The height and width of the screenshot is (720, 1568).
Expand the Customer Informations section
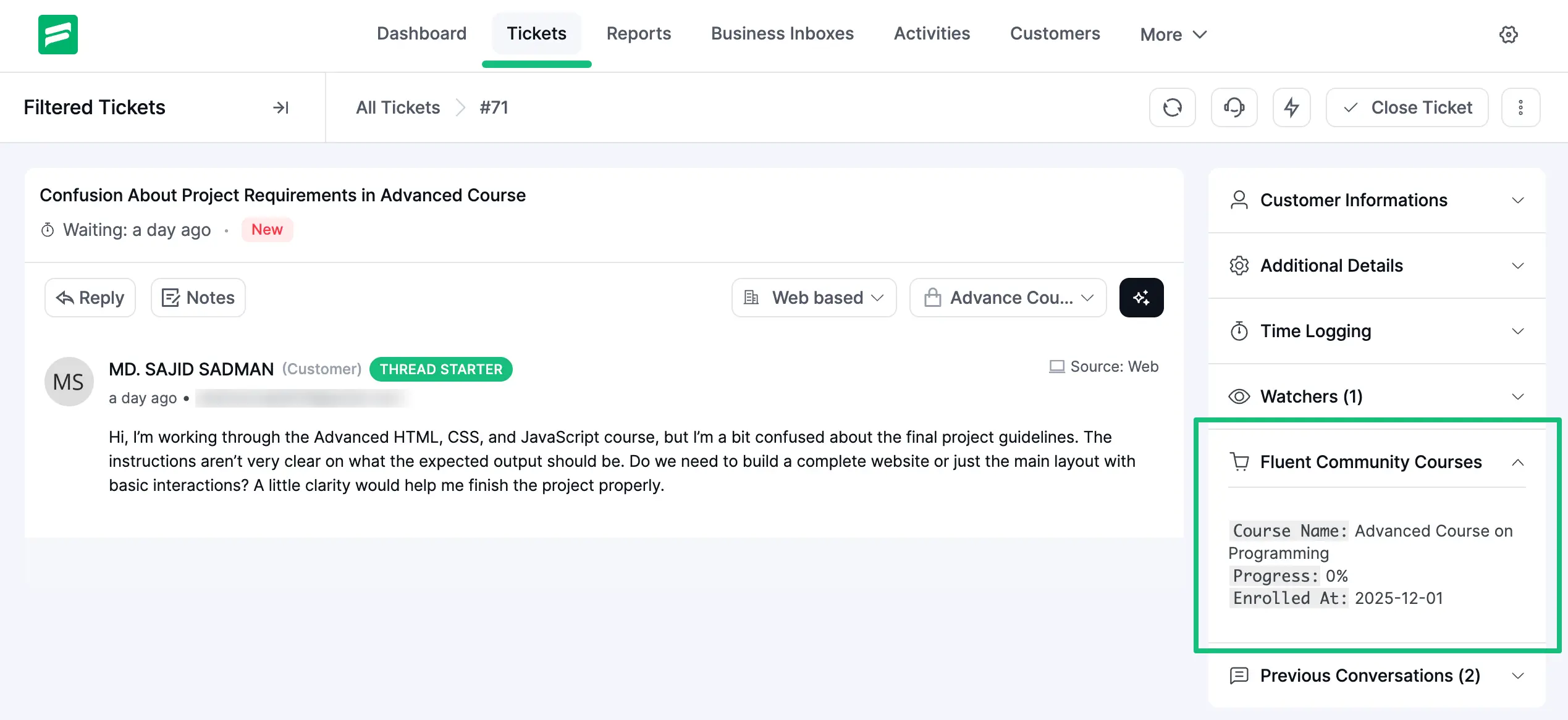1376,200
